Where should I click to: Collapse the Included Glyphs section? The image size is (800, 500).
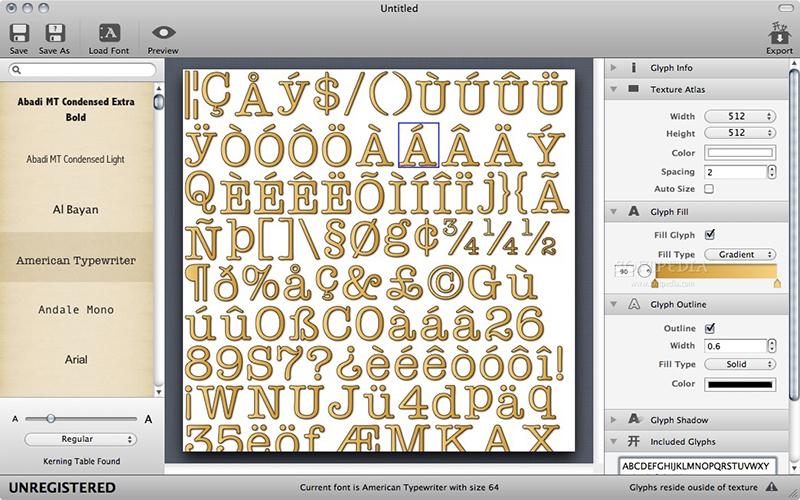(x=614, y=441)
